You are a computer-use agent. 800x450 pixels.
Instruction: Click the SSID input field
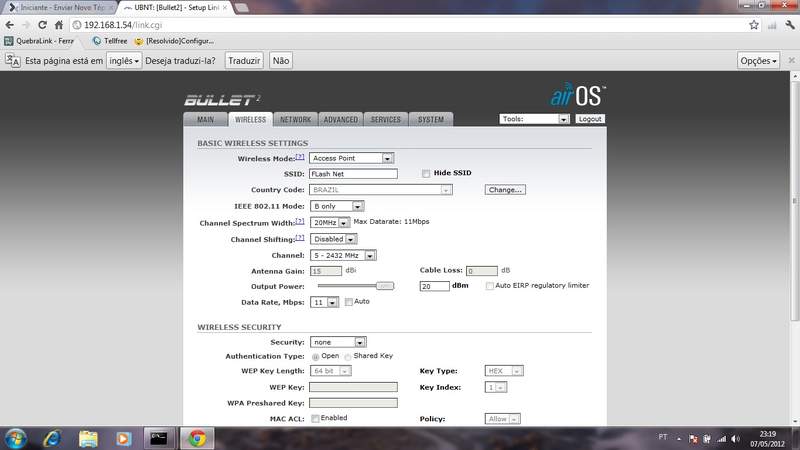[x=353, y=174]
